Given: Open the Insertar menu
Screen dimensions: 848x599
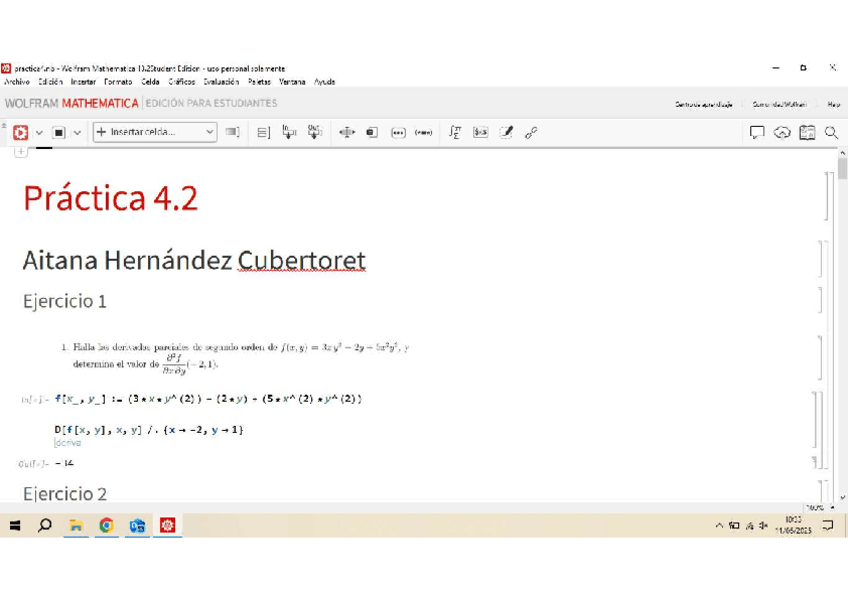Looking at the screenshot, I should [x=83, y=82].
